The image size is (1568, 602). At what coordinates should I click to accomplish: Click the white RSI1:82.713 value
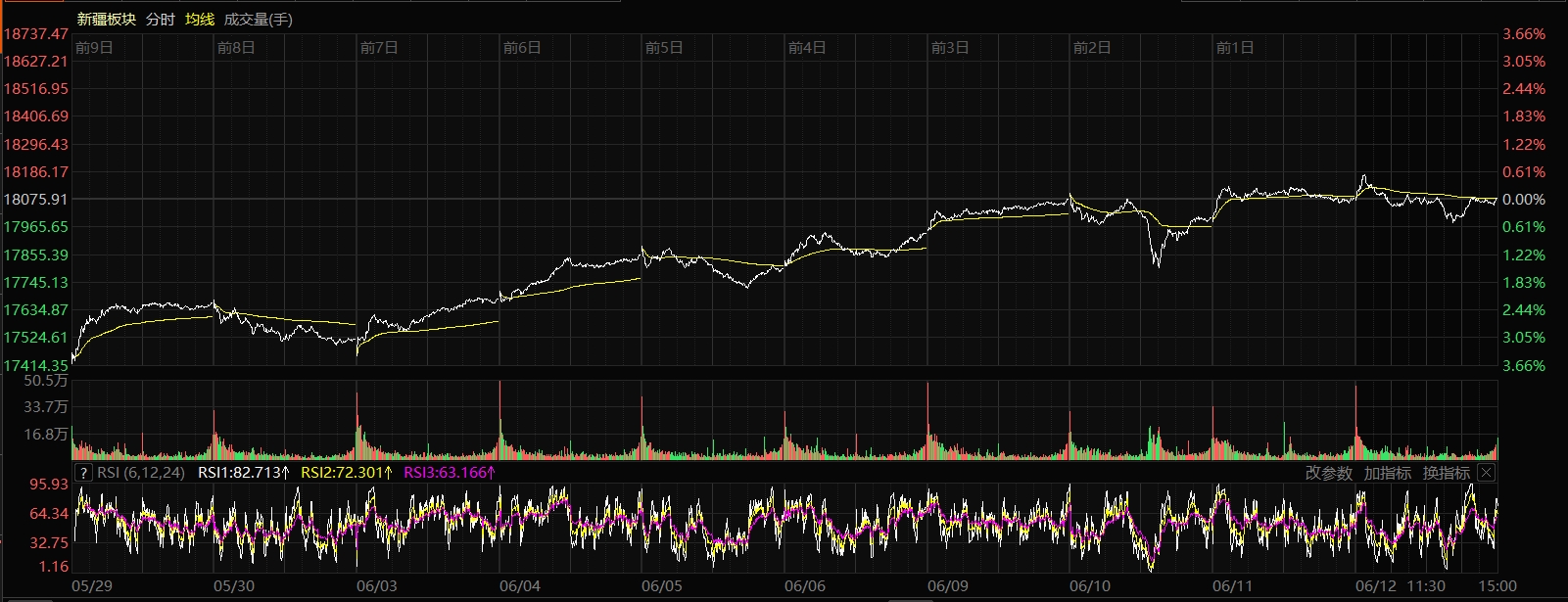coord(244,473)
